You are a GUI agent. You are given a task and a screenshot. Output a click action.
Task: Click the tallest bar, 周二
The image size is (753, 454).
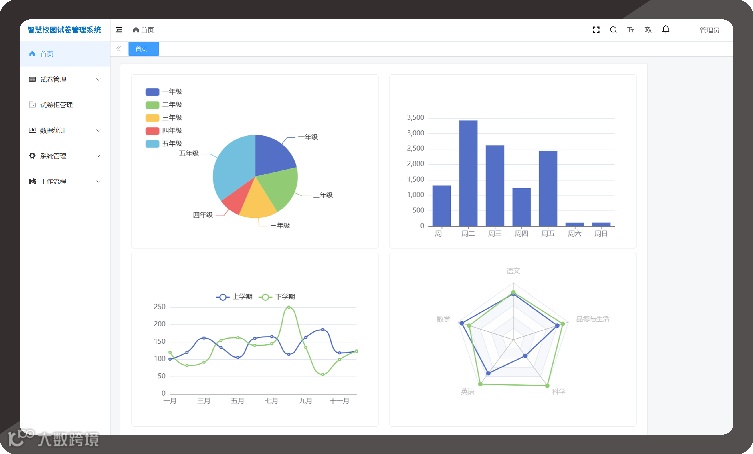pos(468,173)
